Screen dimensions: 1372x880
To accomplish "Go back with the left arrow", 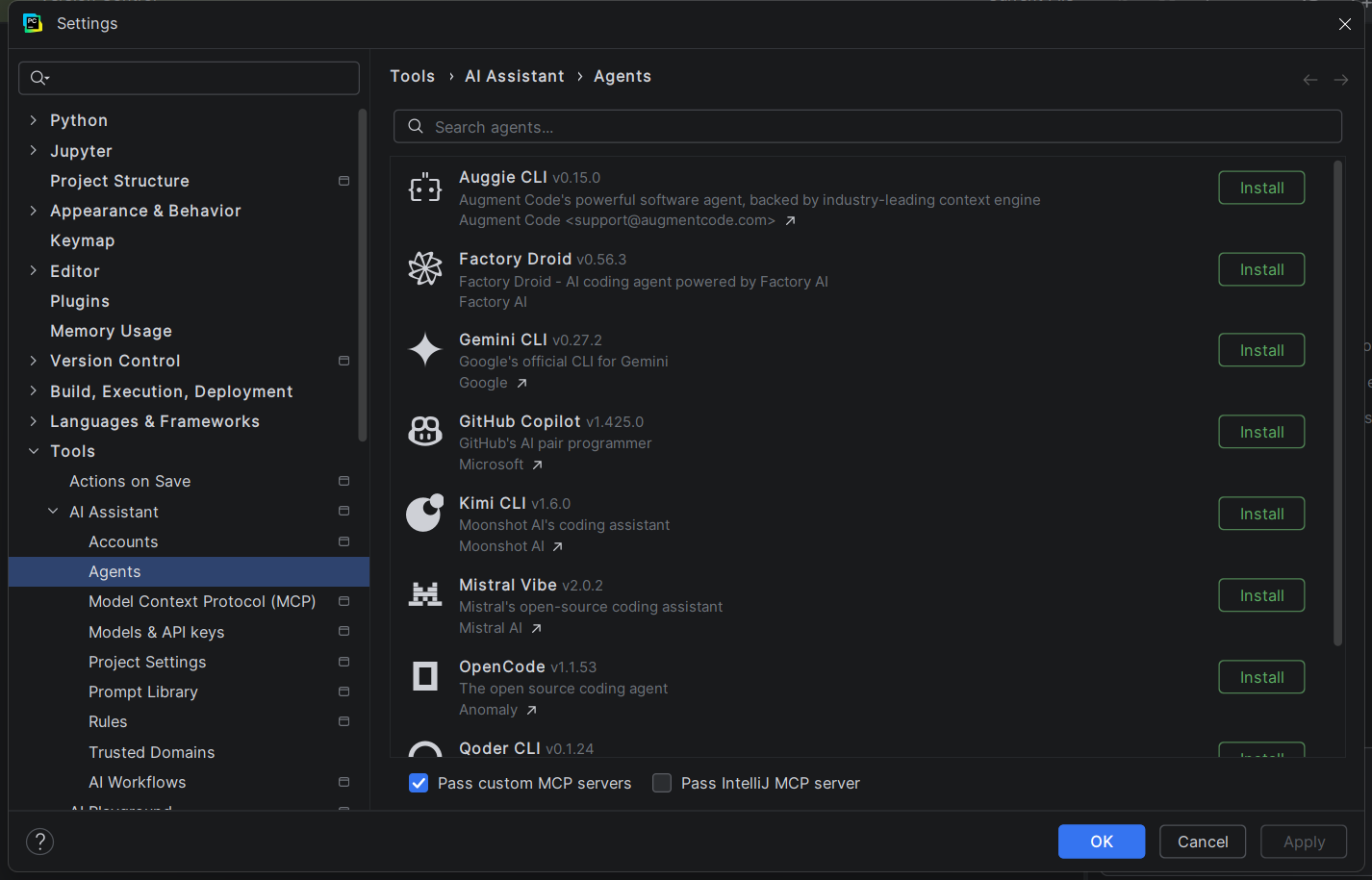I will point(1309,80).
